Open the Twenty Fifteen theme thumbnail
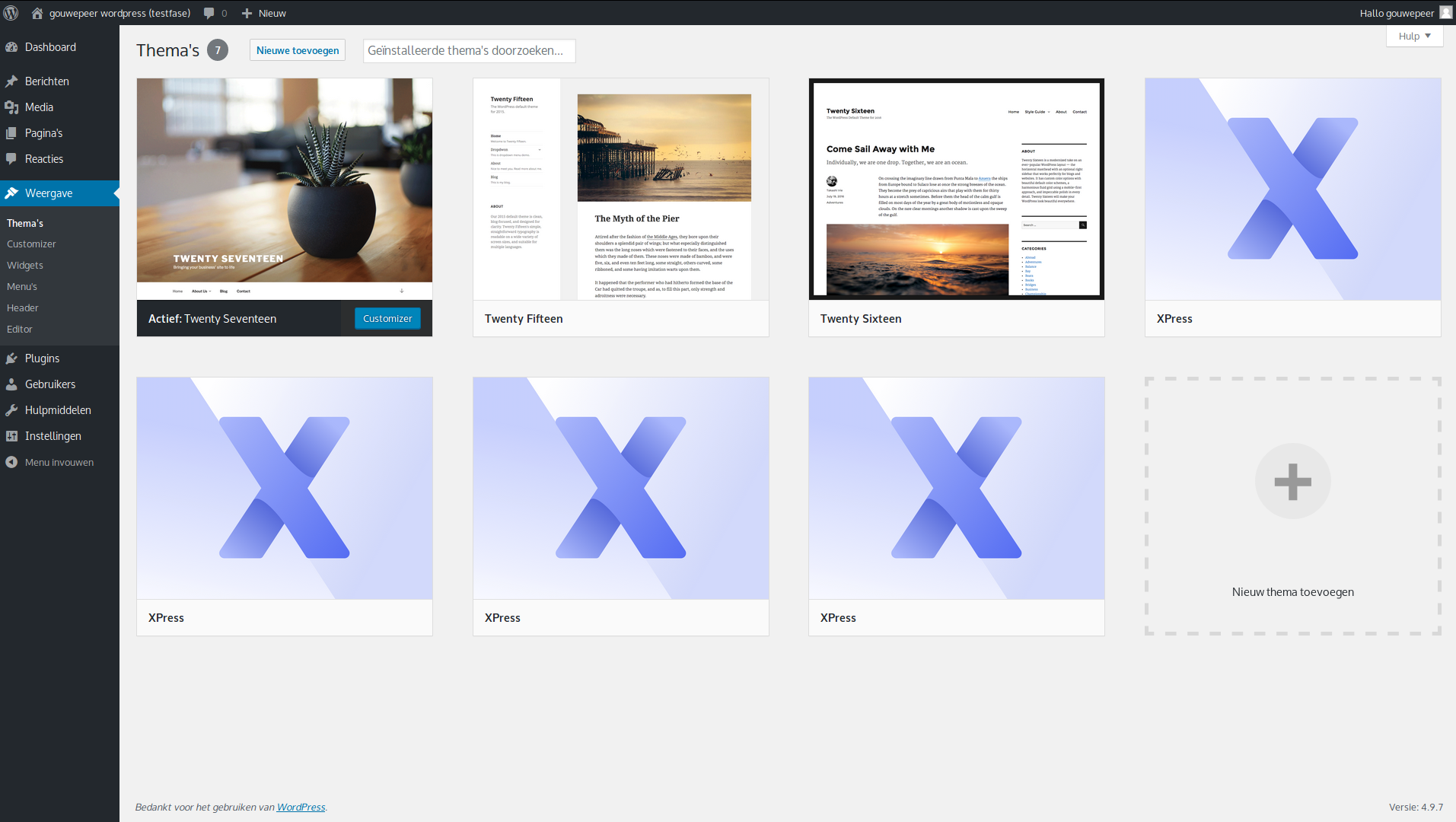Image resolution: width=1456 pixels, height=822 pixels. coord(620,190)
